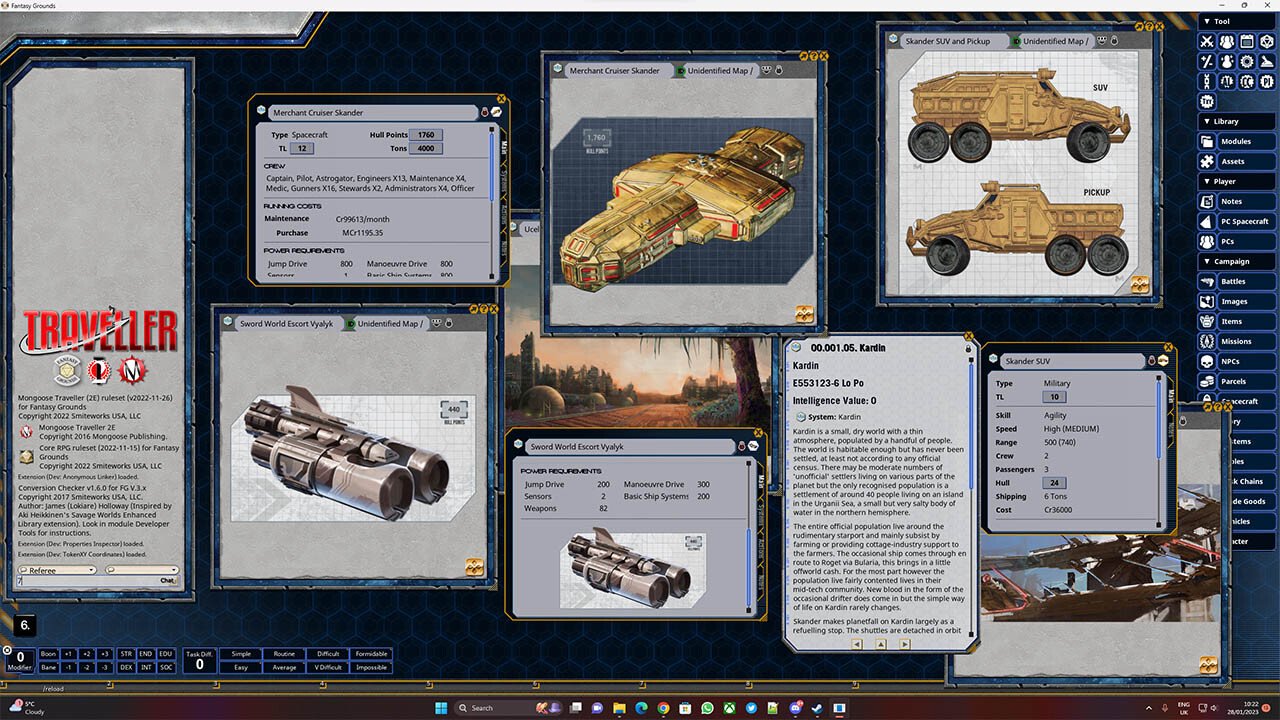Viewport: 1280px width, 720px height.
Task: Open the Modules library
Action: coord(1235,142)
